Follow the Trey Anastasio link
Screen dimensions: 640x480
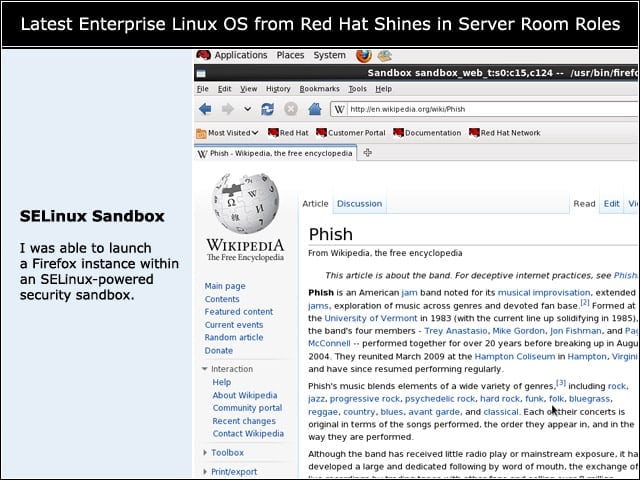point(456,331)
